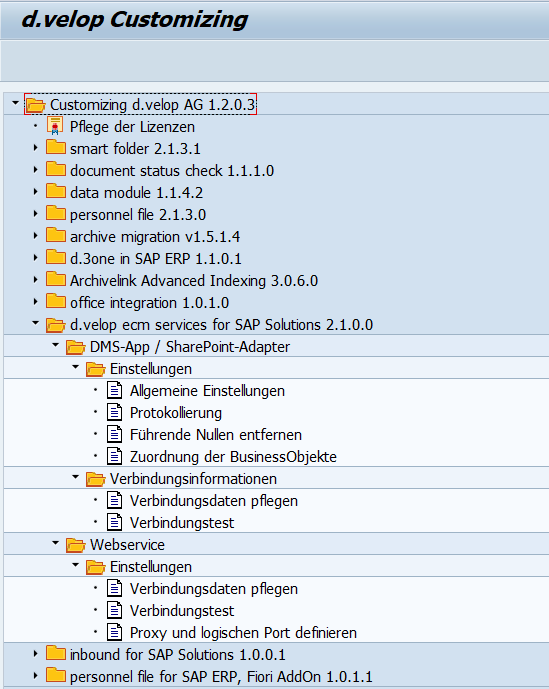Screen dimensions: 549x689
Task: Click the open folder icon for Webservice
Action: [x=76, y=545]
